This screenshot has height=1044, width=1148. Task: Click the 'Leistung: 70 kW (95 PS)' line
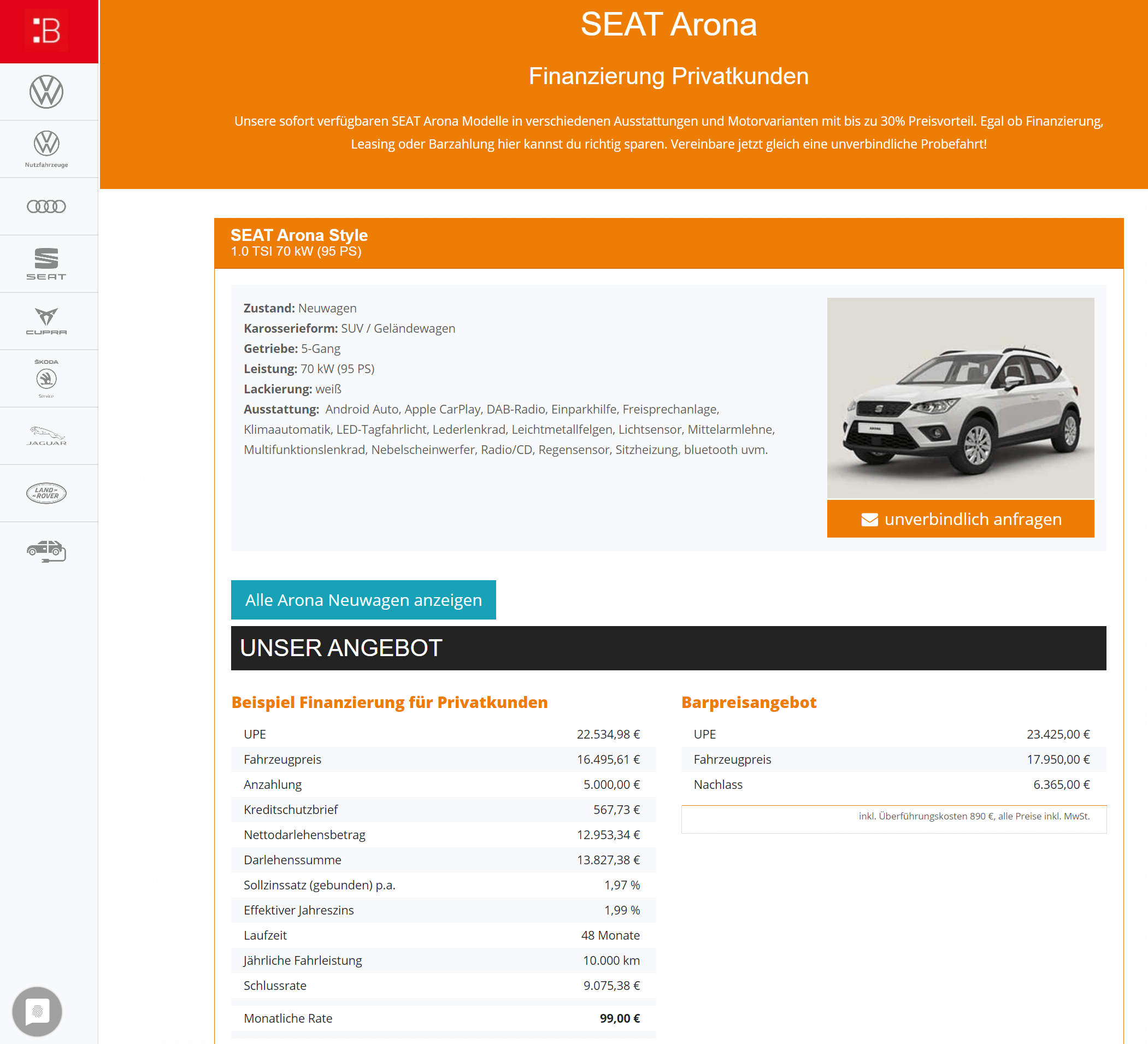[309, 368]
